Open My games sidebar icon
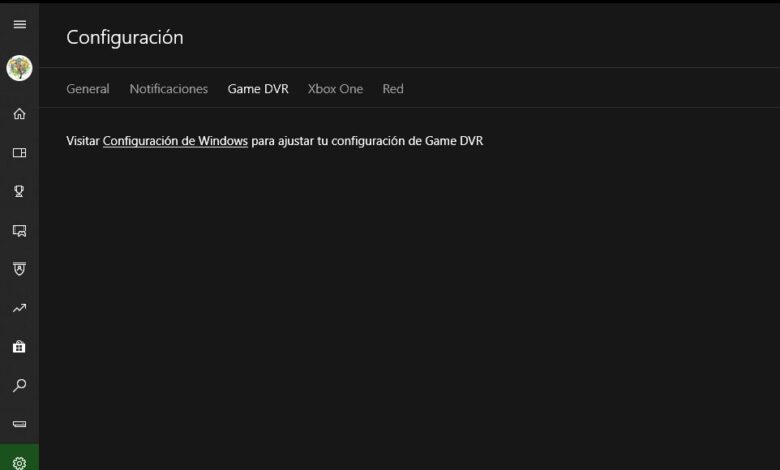This screenshot has width=780, height=470. (x=19, y=153)
